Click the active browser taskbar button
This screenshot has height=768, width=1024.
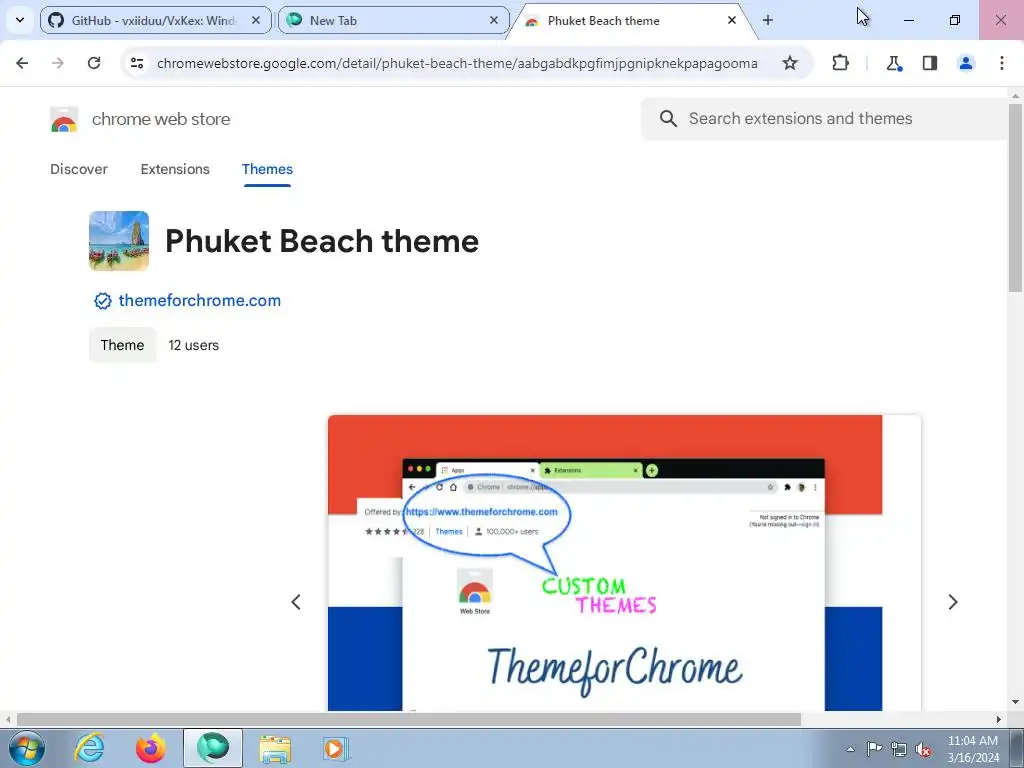[x=213, y=748]
